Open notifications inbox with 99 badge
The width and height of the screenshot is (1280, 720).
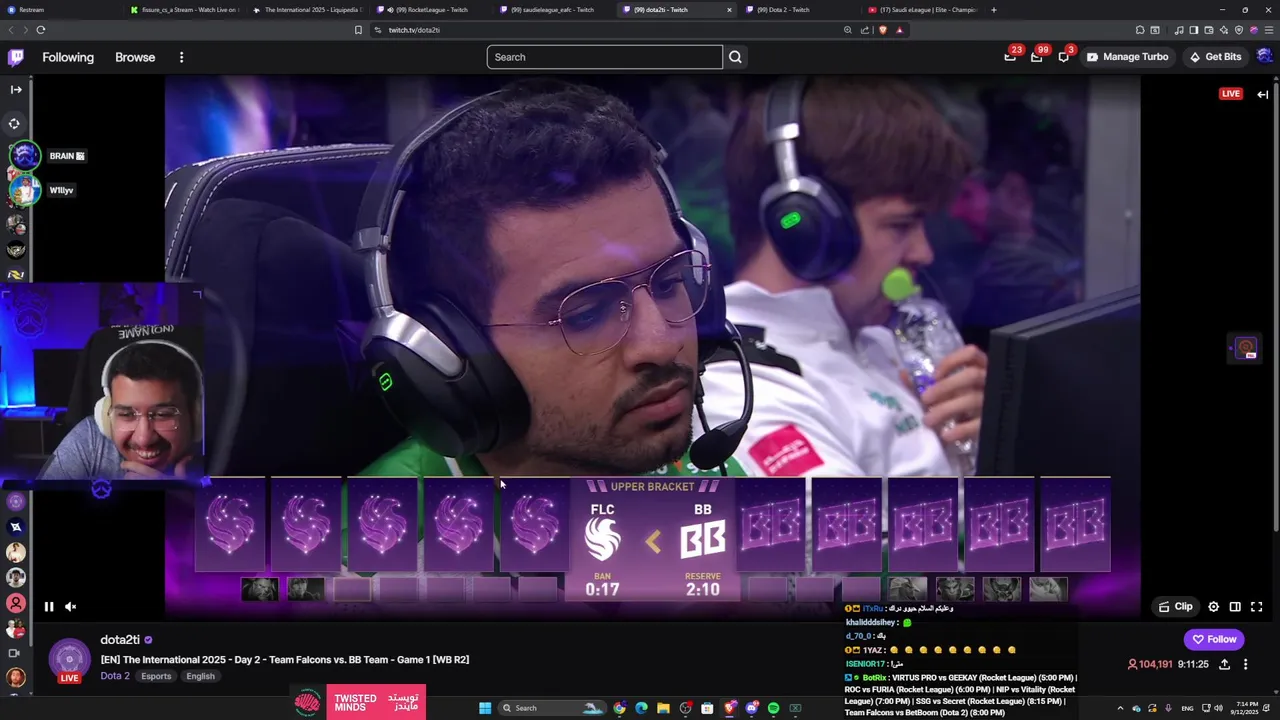[1037, 57]
